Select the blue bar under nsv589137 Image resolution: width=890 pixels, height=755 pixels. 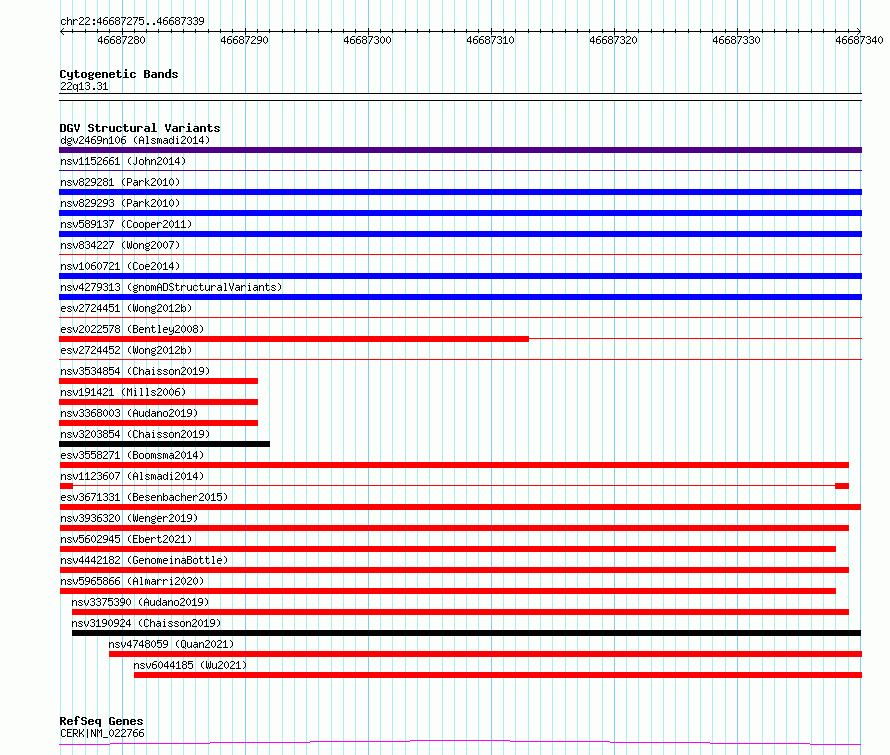coord(460,234)
